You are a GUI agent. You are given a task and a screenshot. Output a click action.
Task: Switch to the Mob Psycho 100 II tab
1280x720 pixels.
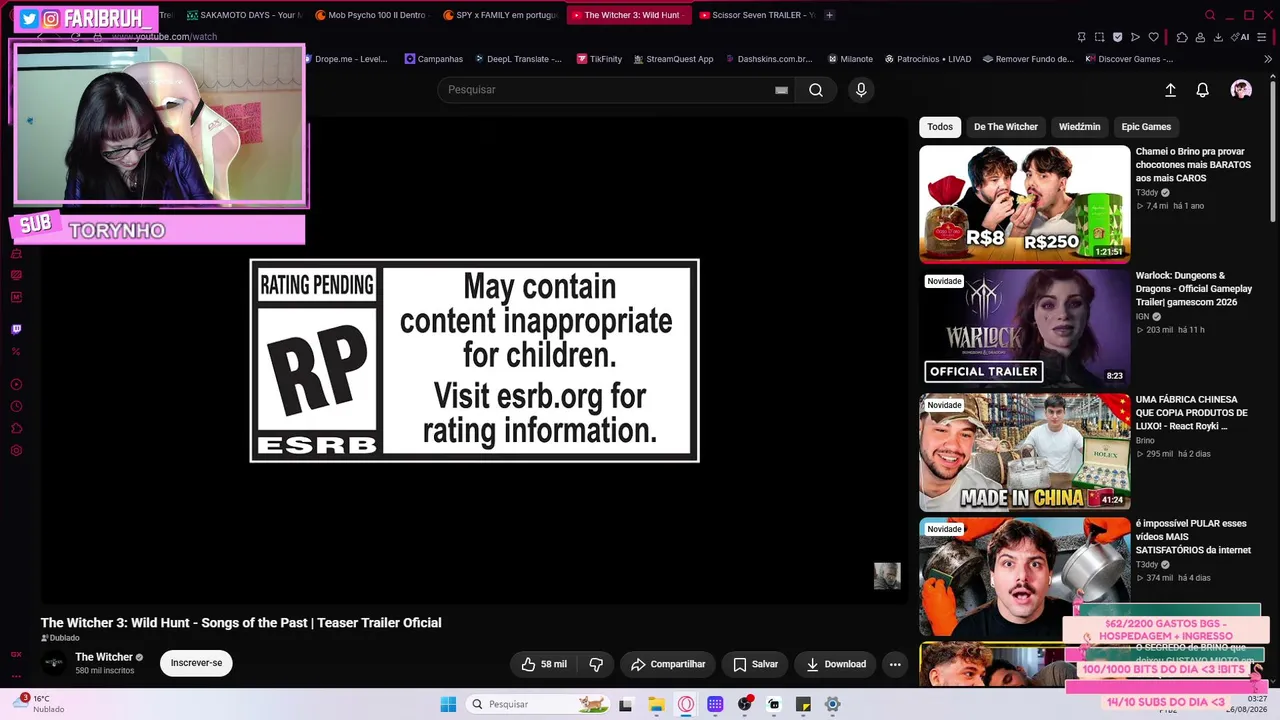(x=370, y=15)
